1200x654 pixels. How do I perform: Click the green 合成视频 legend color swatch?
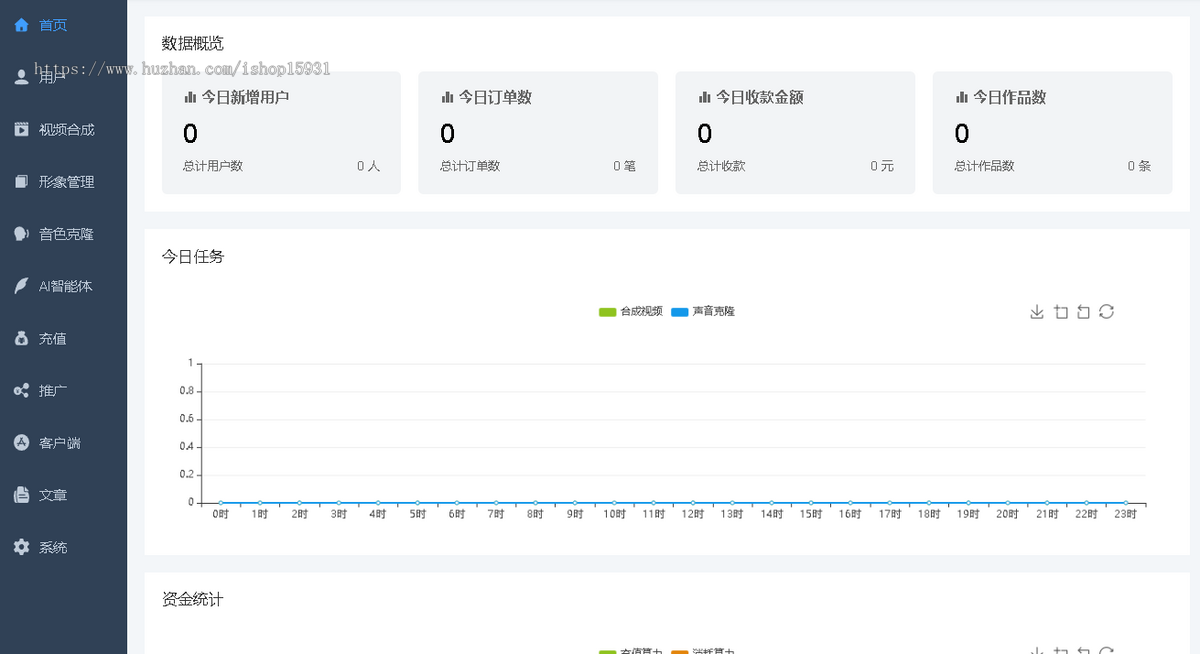[607, 312]
